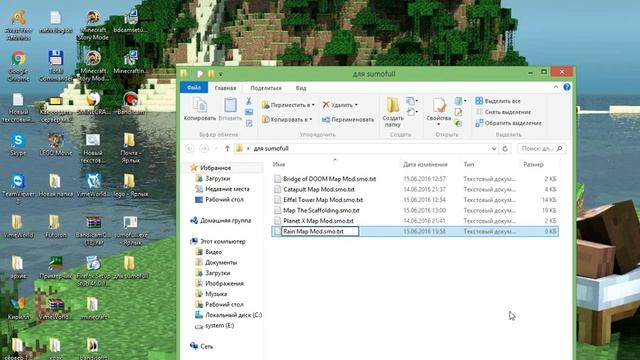This screenshot has height=360, width=640.
Task: Expand the address bar history dropdown
Action: tap(494, 149)
